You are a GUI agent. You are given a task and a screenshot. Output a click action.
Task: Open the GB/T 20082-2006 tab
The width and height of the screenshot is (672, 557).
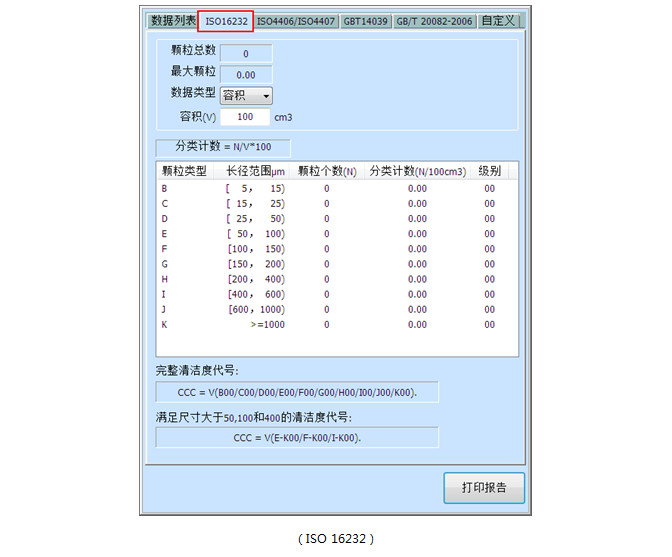coord(433,21)
